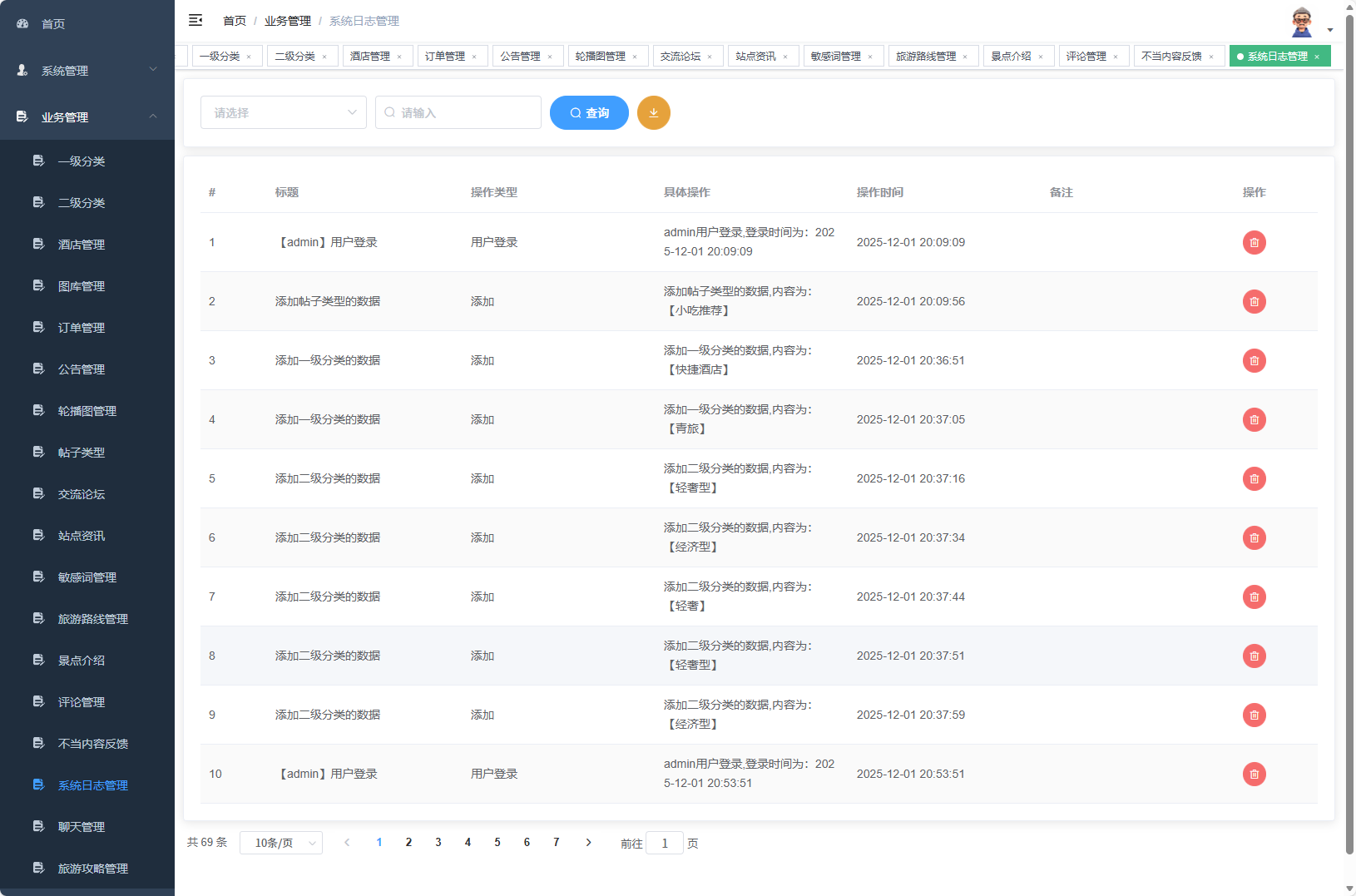Open the 首页 dashboard icon in sidebar
The width and height of the screenshot is (1356, 896).
click(x=22, y=23)
